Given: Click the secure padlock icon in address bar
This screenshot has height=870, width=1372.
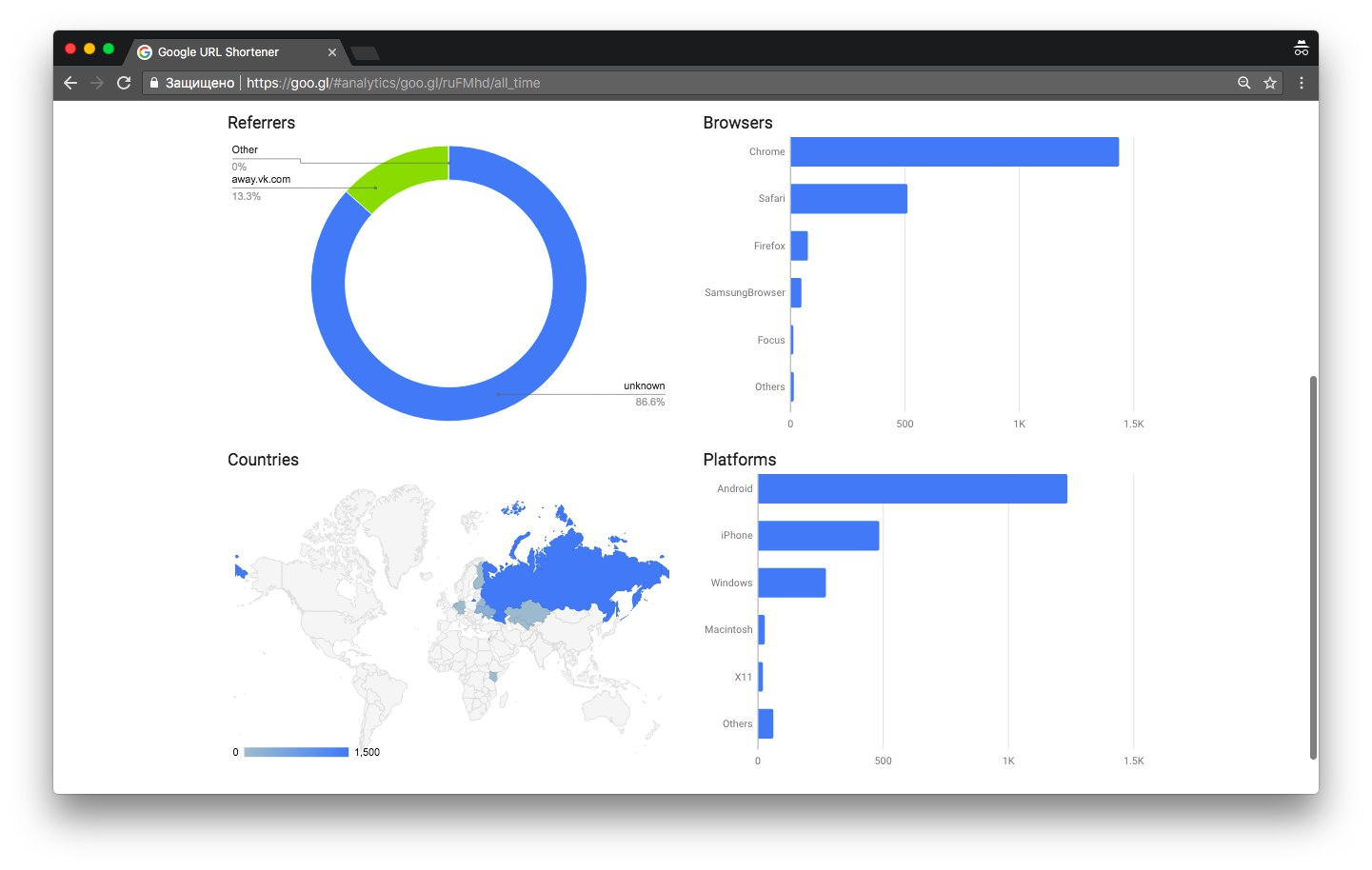Looking at the screenshot, I should (x=154, y=83).
